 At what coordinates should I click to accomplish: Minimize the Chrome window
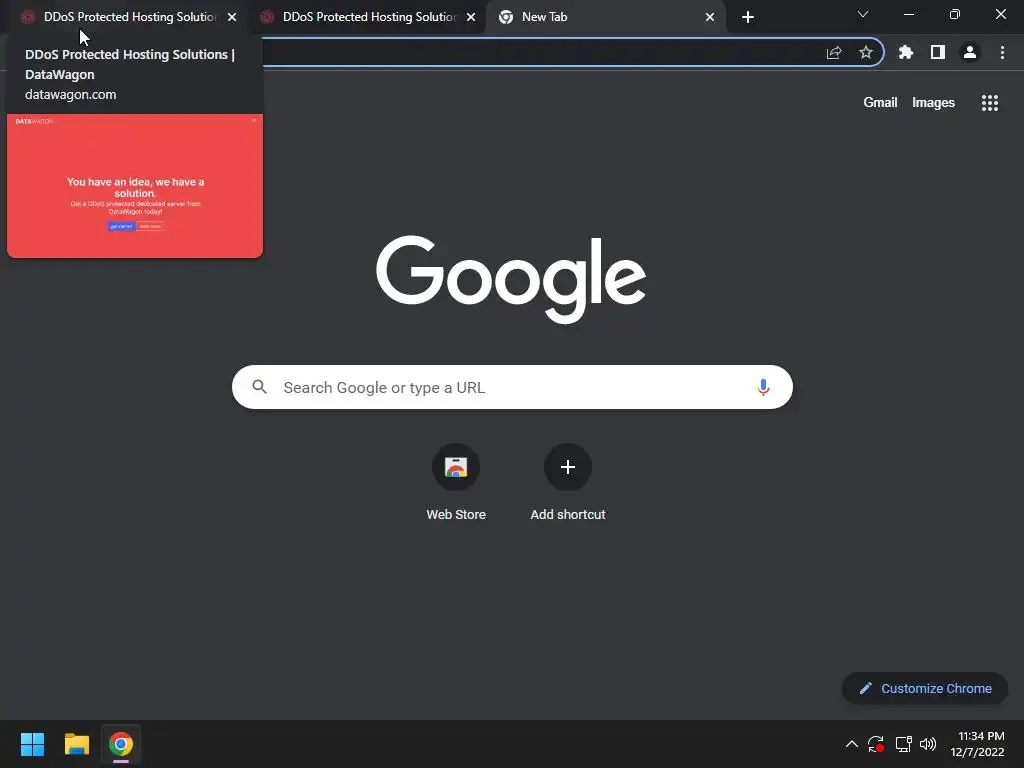pyautogui.click(x=908, y=14)
